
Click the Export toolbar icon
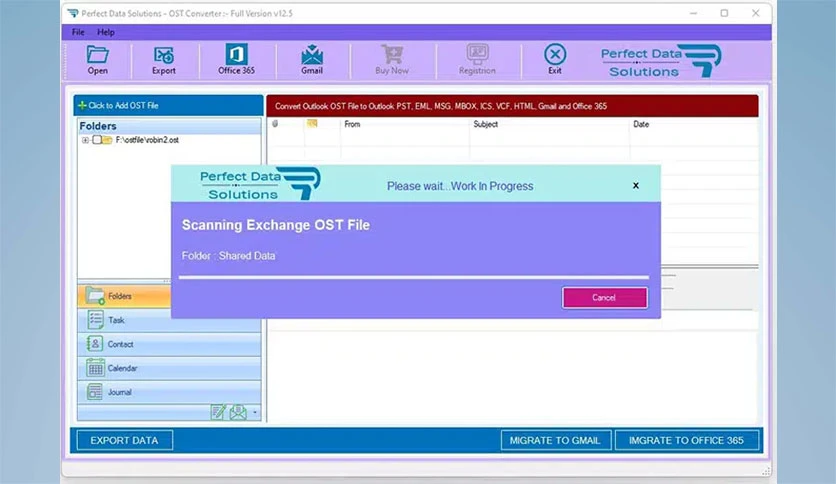[164, 60]
